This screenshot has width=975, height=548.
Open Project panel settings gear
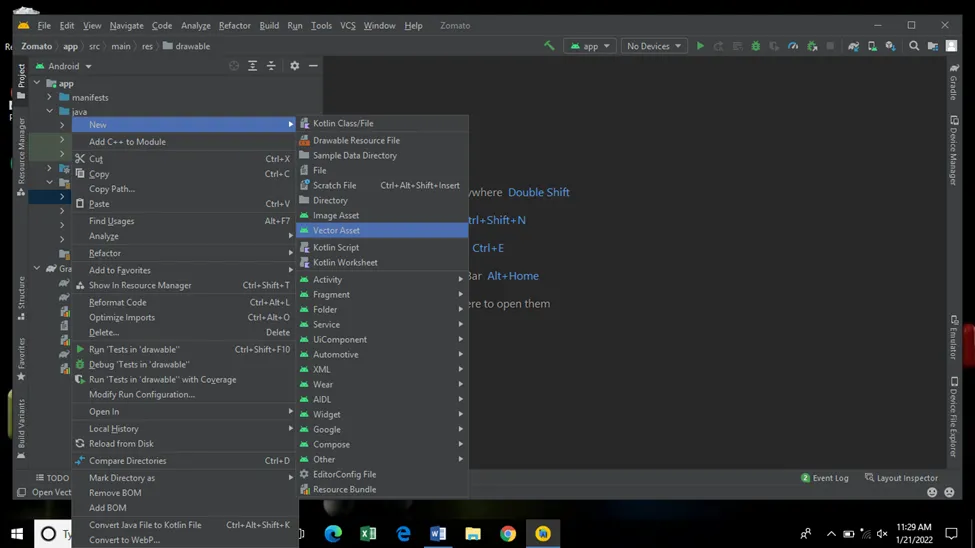[294, 66]
